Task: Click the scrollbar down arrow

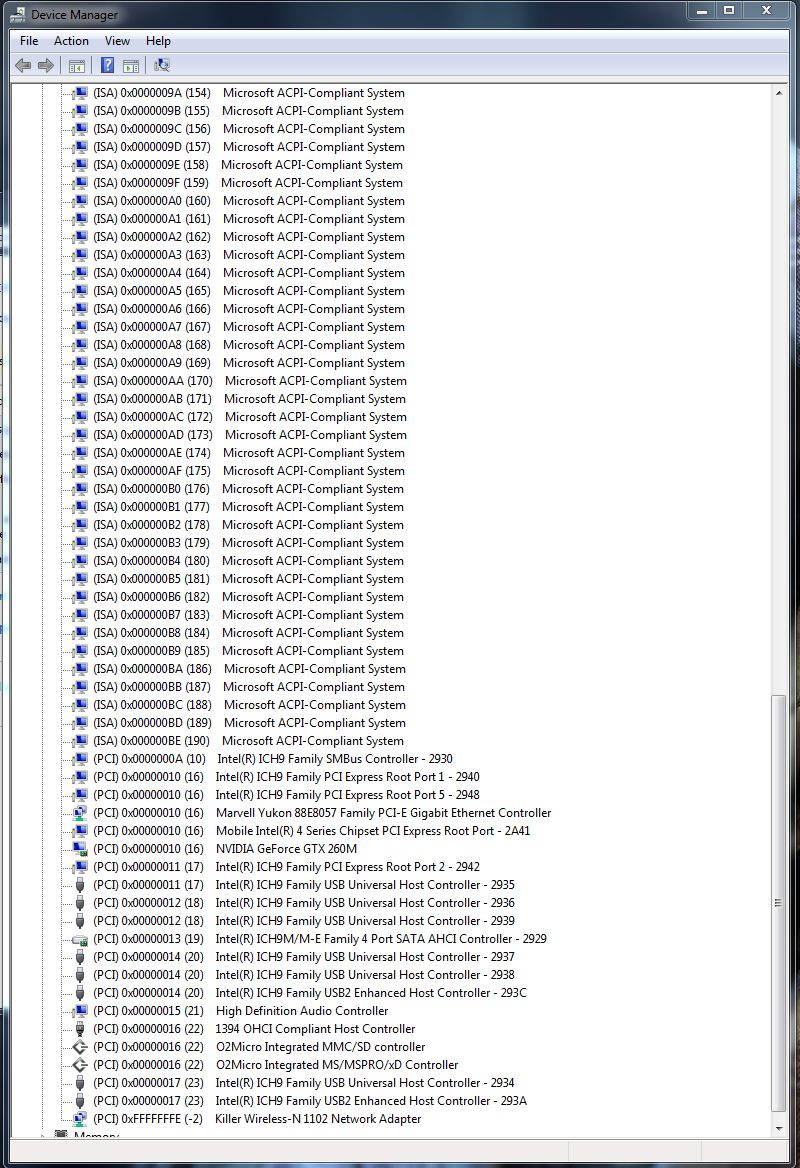Action: pyautogui.click(x=778, y=1129)
